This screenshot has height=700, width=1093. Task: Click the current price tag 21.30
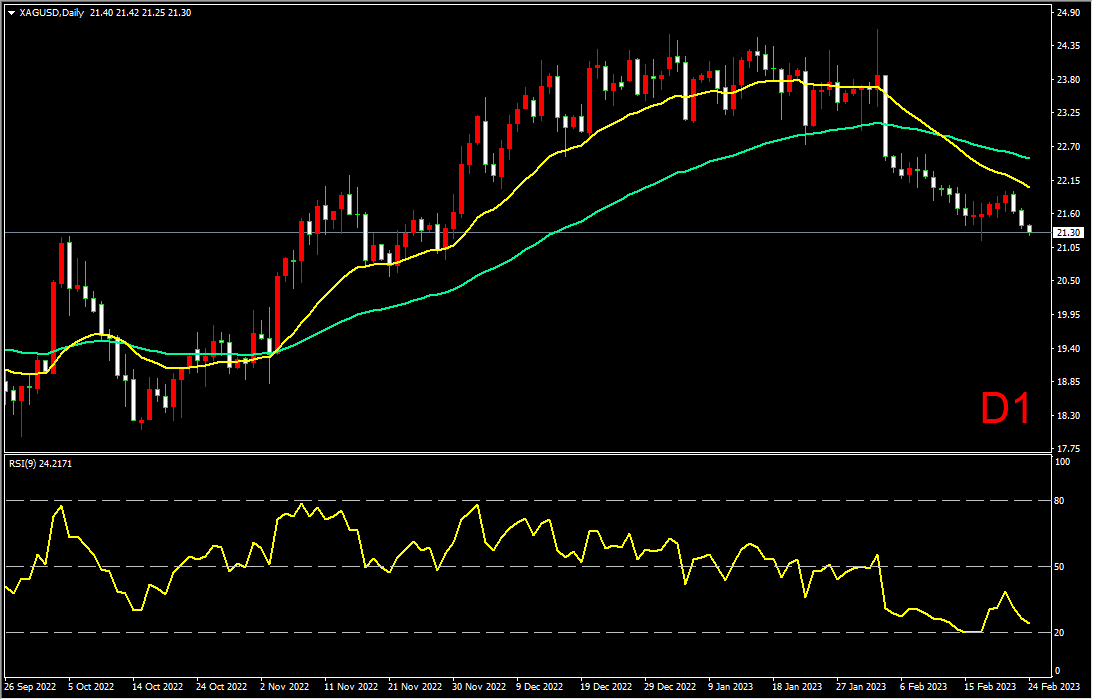1069,232
